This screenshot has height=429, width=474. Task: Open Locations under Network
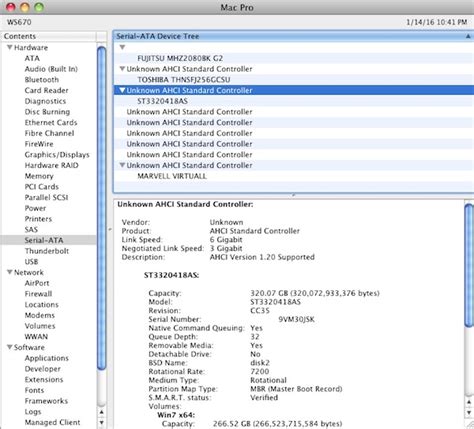point(41,304)
